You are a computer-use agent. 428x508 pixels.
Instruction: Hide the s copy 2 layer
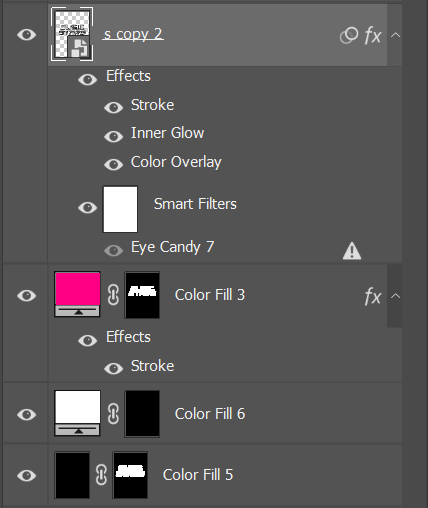26,34
